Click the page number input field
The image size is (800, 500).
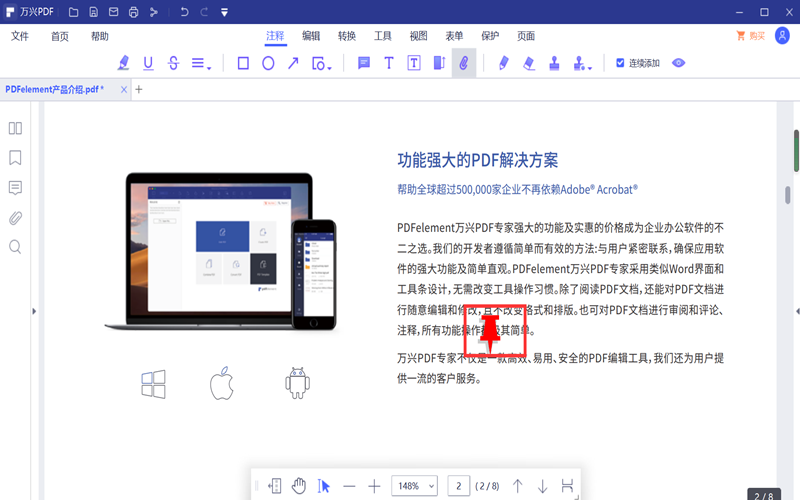459,486
